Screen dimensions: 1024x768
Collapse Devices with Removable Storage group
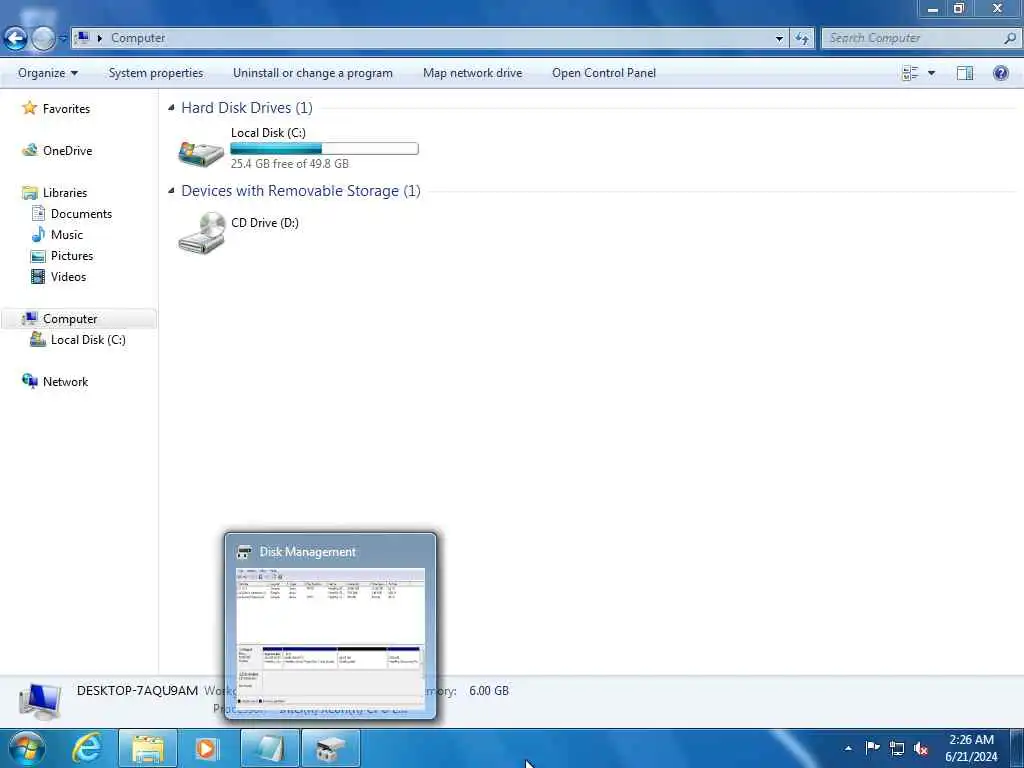pos(171,191)
